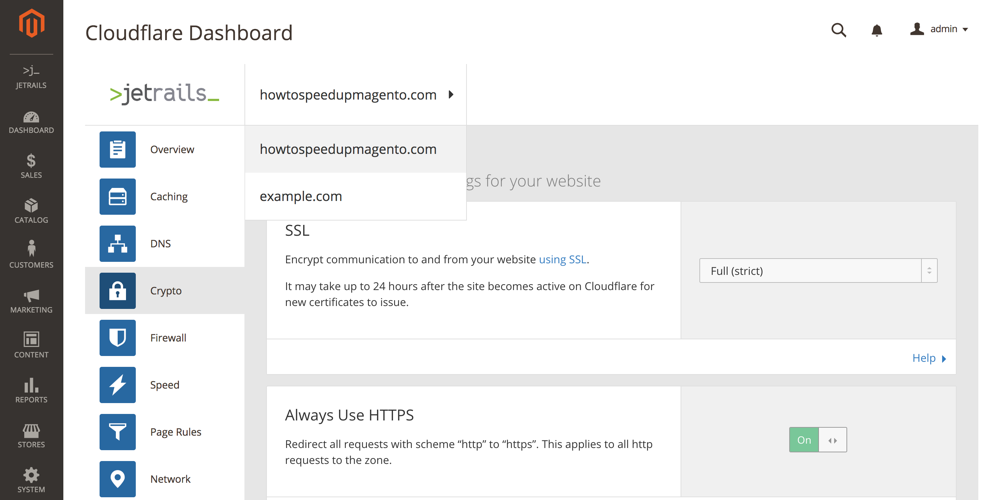
Task: Click the jetrails logo
Action: coord(165,94)
